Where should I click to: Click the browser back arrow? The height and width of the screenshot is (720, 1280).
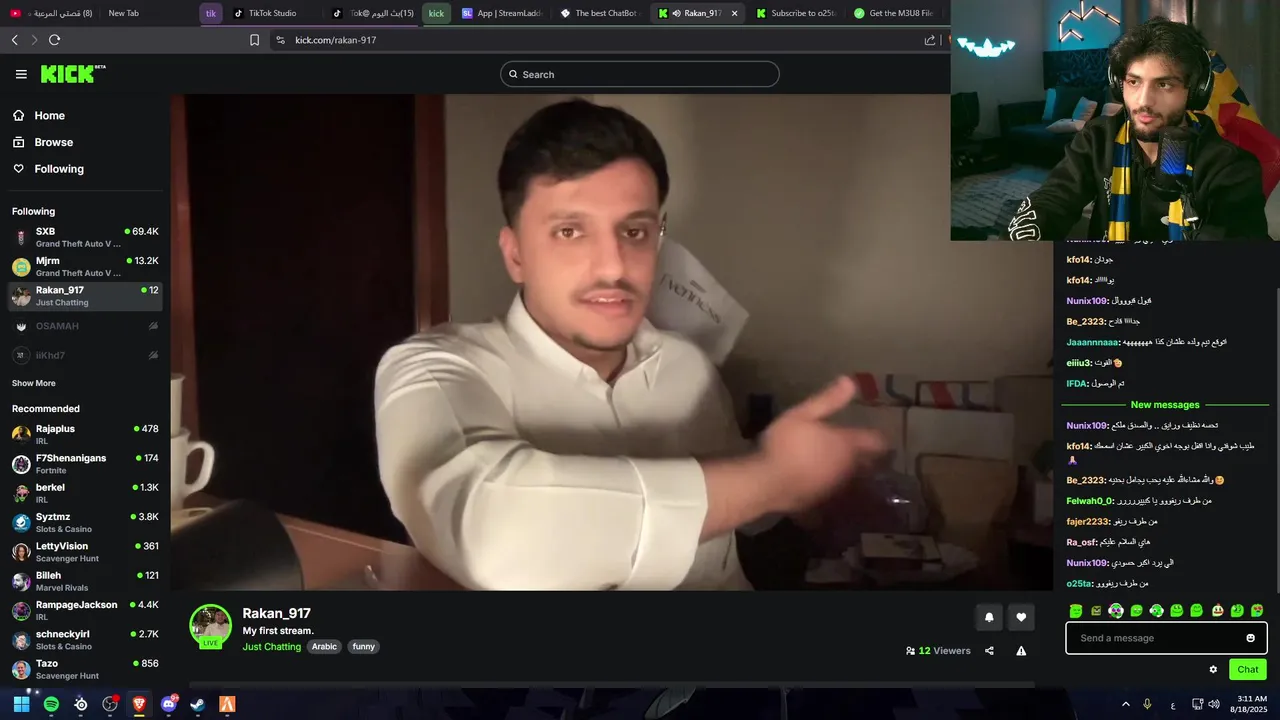[14, 40]
